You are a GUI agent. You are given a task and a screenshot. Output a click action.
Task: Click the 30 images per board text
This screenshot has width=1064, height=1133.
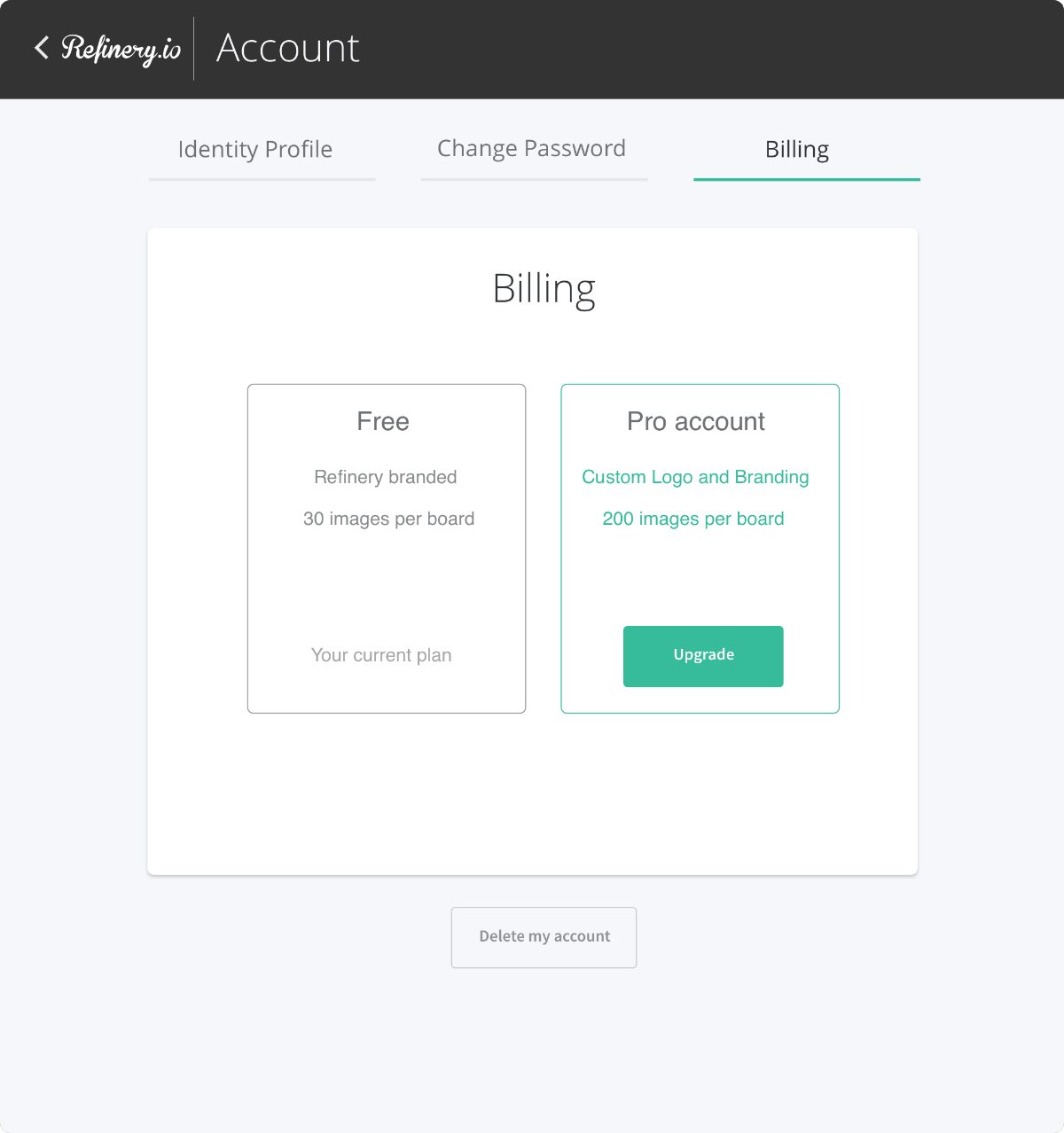(388, 519)
